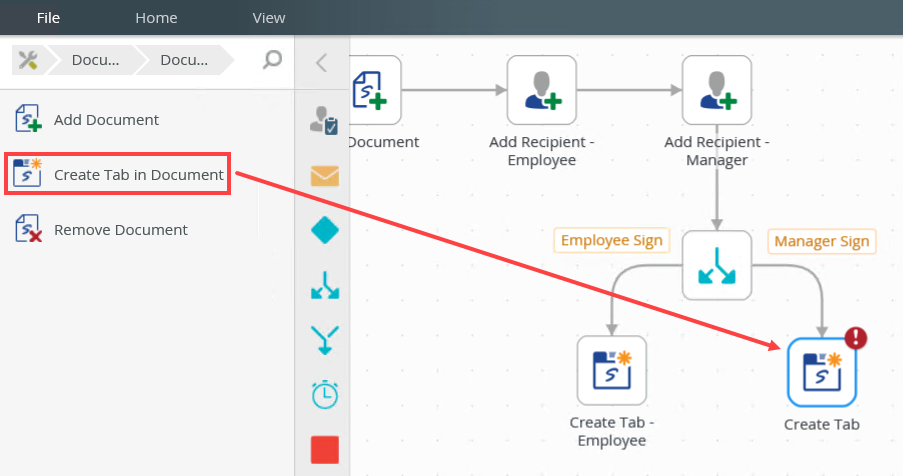Click the Add Recipient - Manager caption
903x476 pixels.
click(716, 151)
